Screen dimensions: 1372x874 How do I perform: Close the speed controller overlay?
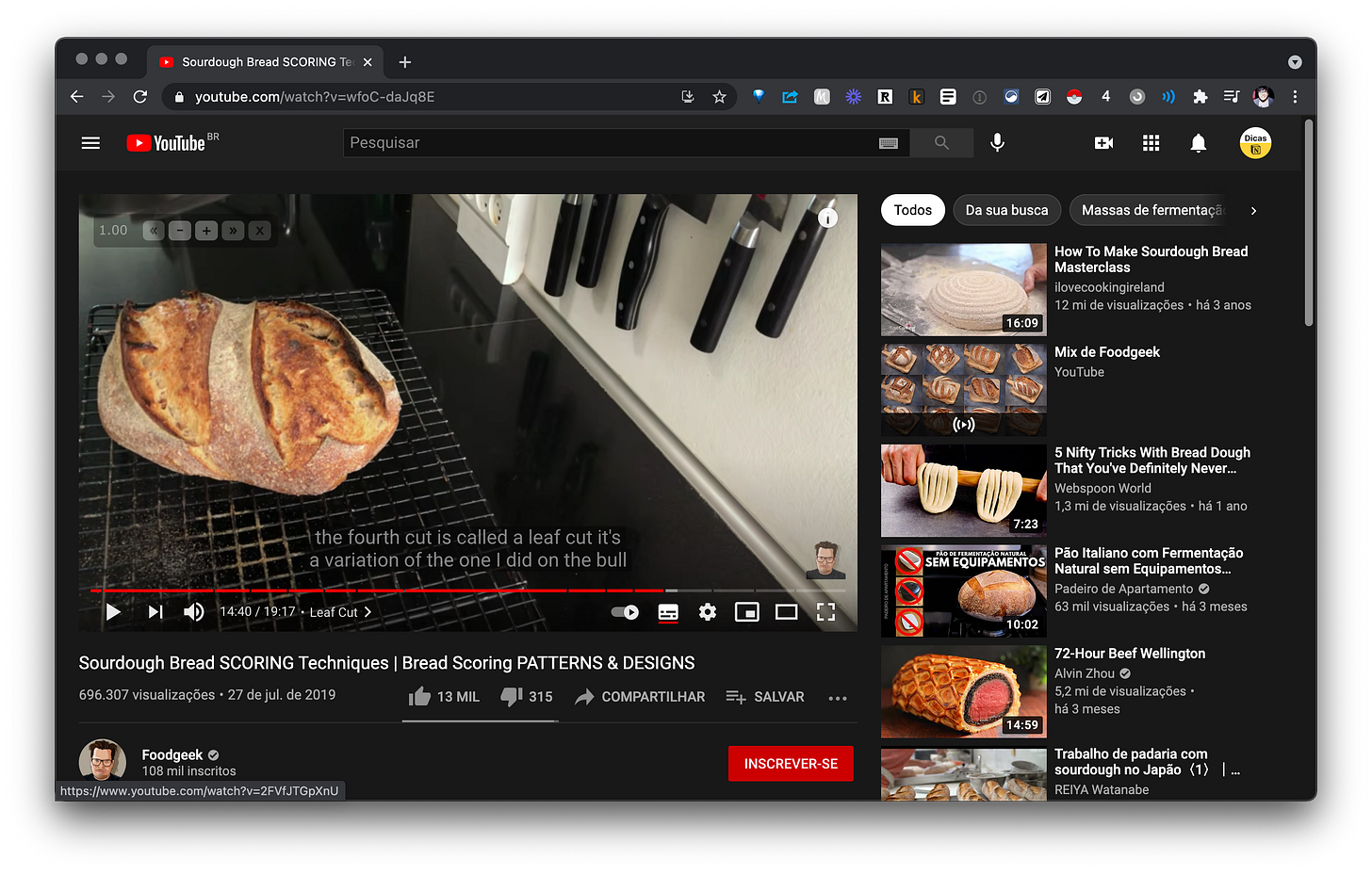click(260, 231)
